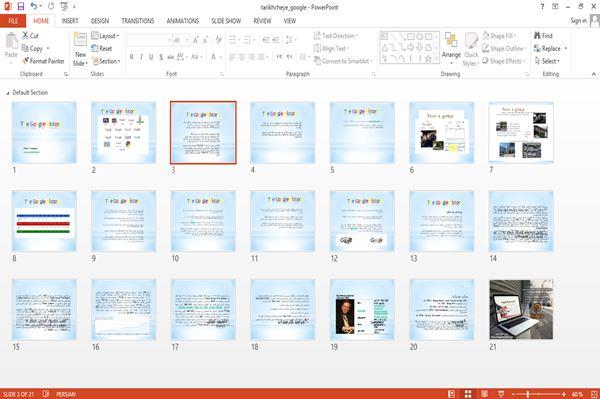
Task: Open Ribbon Display Options
Action: 555,7
